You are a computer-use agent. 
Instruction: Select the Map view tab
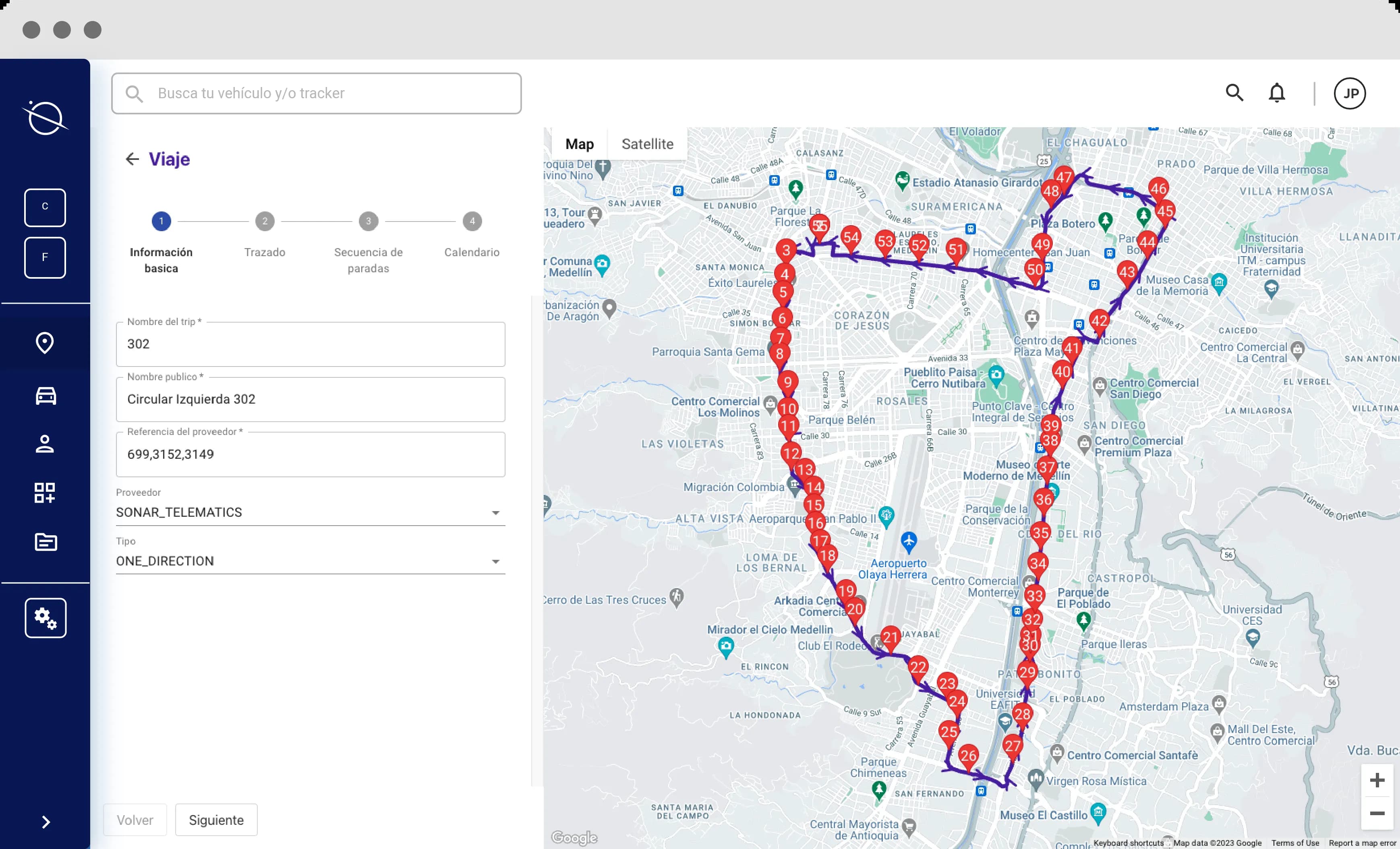tap(579, 144)
